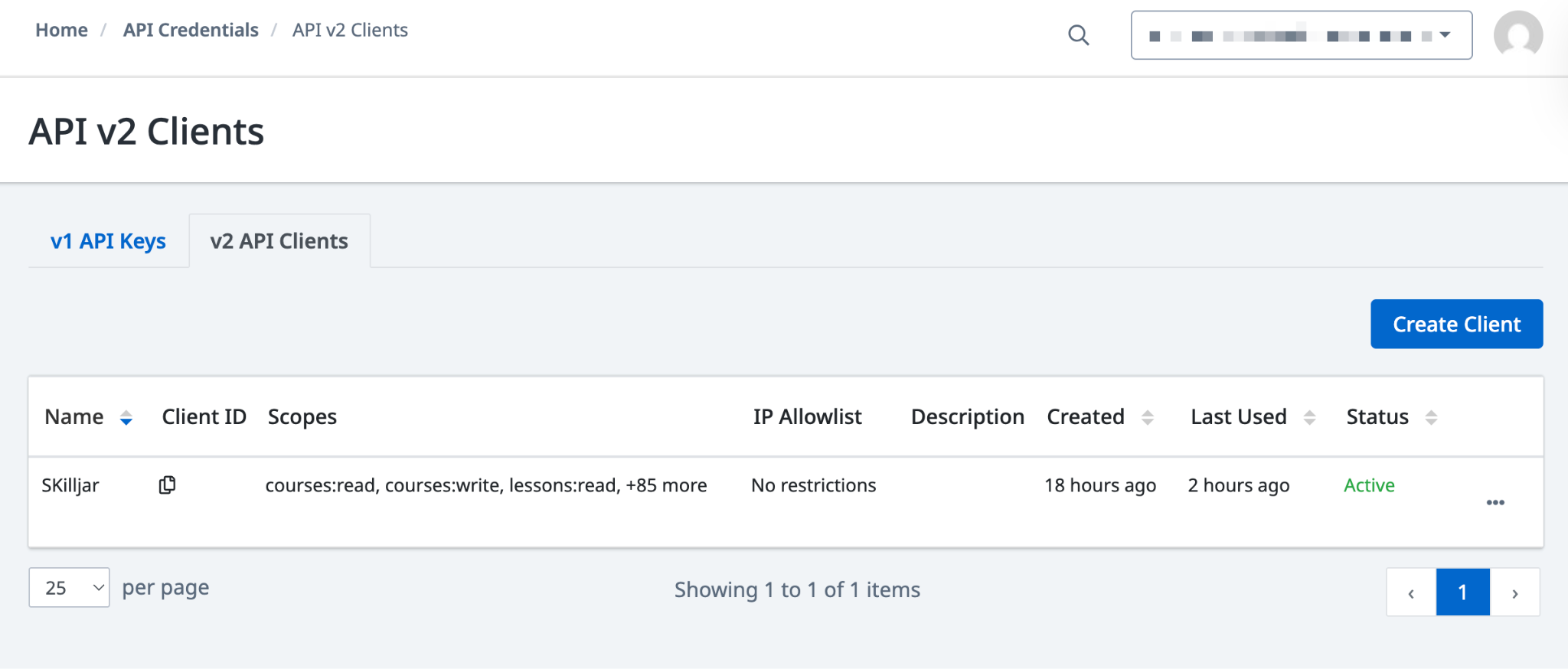Sort table by Last Used column

pyautogui.click(x=1309, y=418)
